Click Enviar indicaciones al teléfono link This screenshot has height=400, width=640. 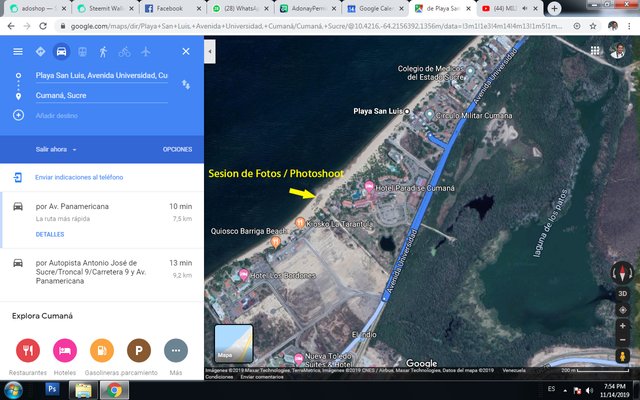click(x=79, y=177)
